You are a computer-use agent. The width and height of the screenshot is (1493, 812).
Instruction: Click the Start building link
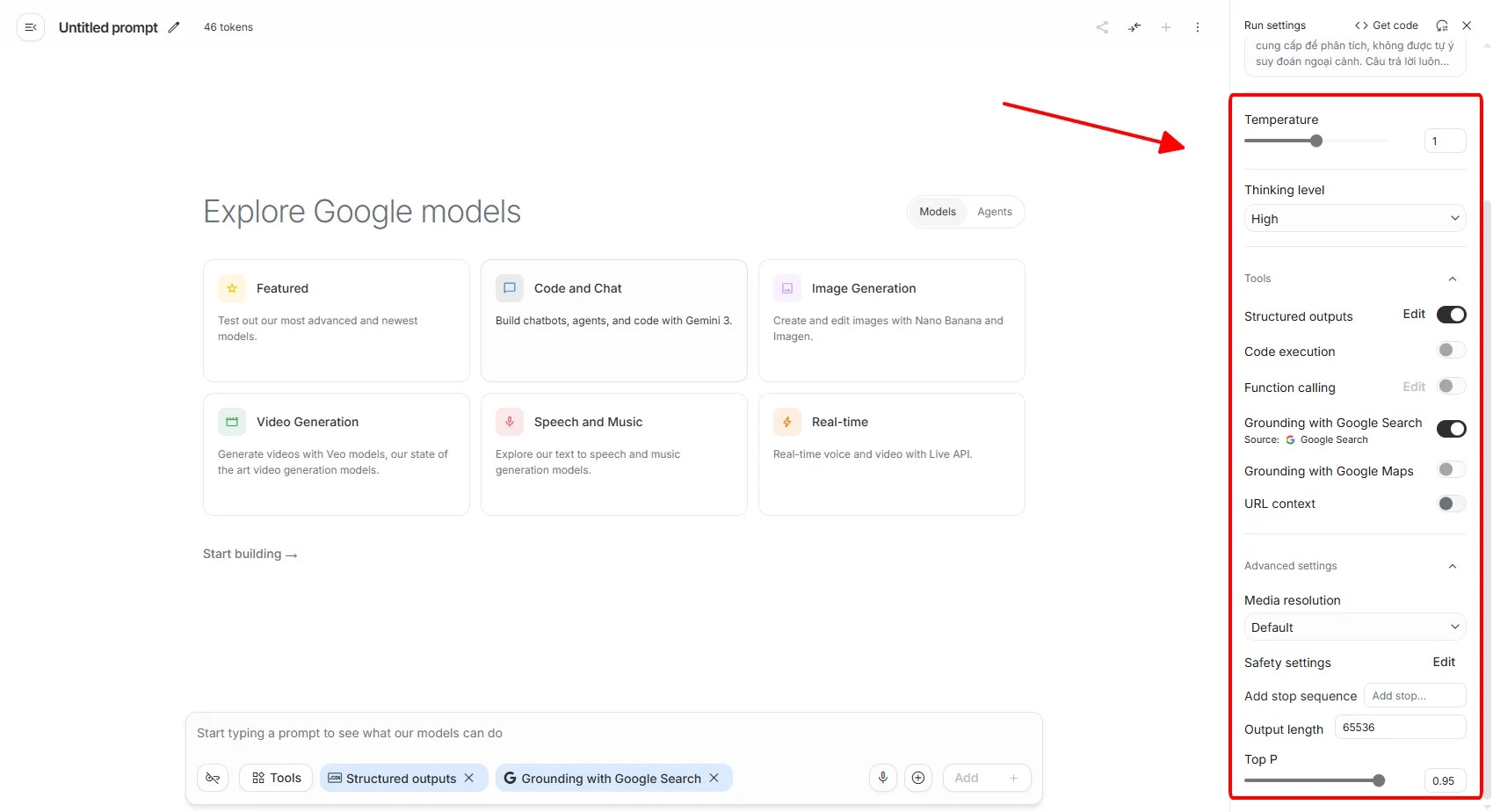(250, 554)
